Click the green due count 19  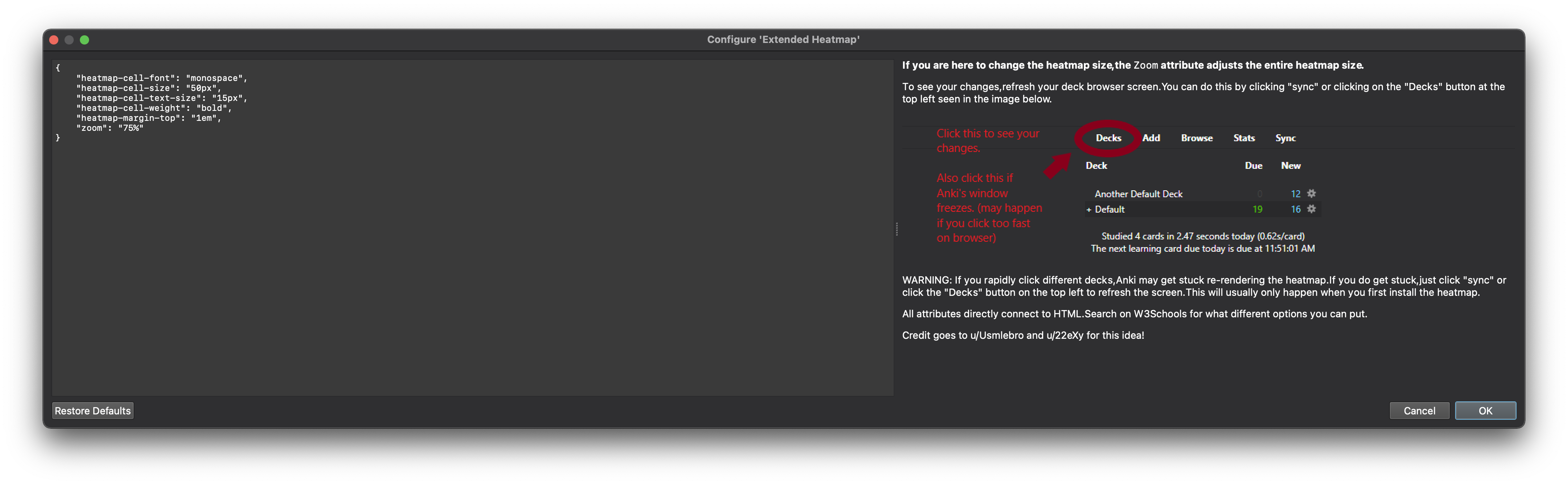(1257, 210)
